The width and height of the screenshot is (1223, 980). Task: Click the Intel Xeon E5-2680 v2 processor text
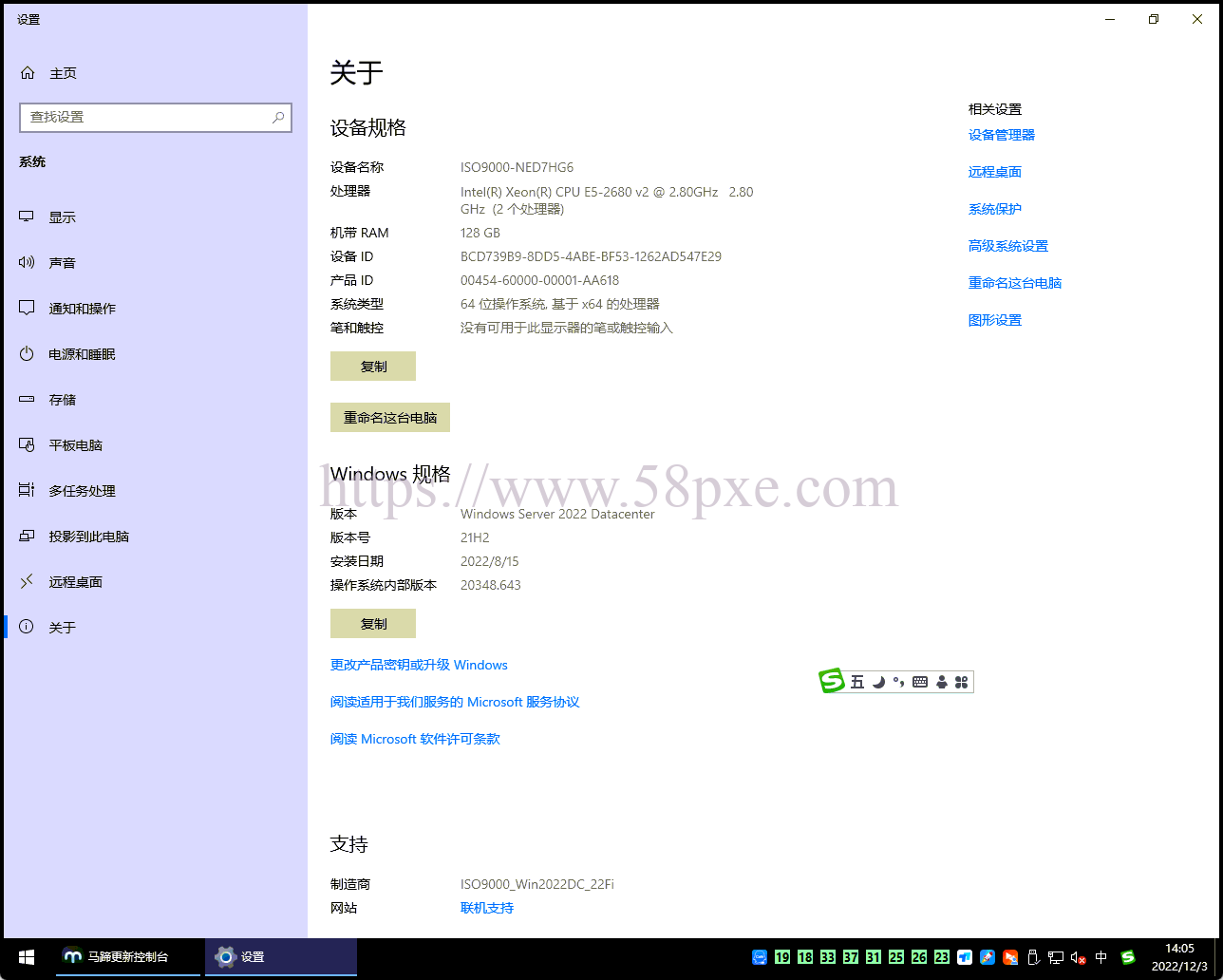point(607,199)
